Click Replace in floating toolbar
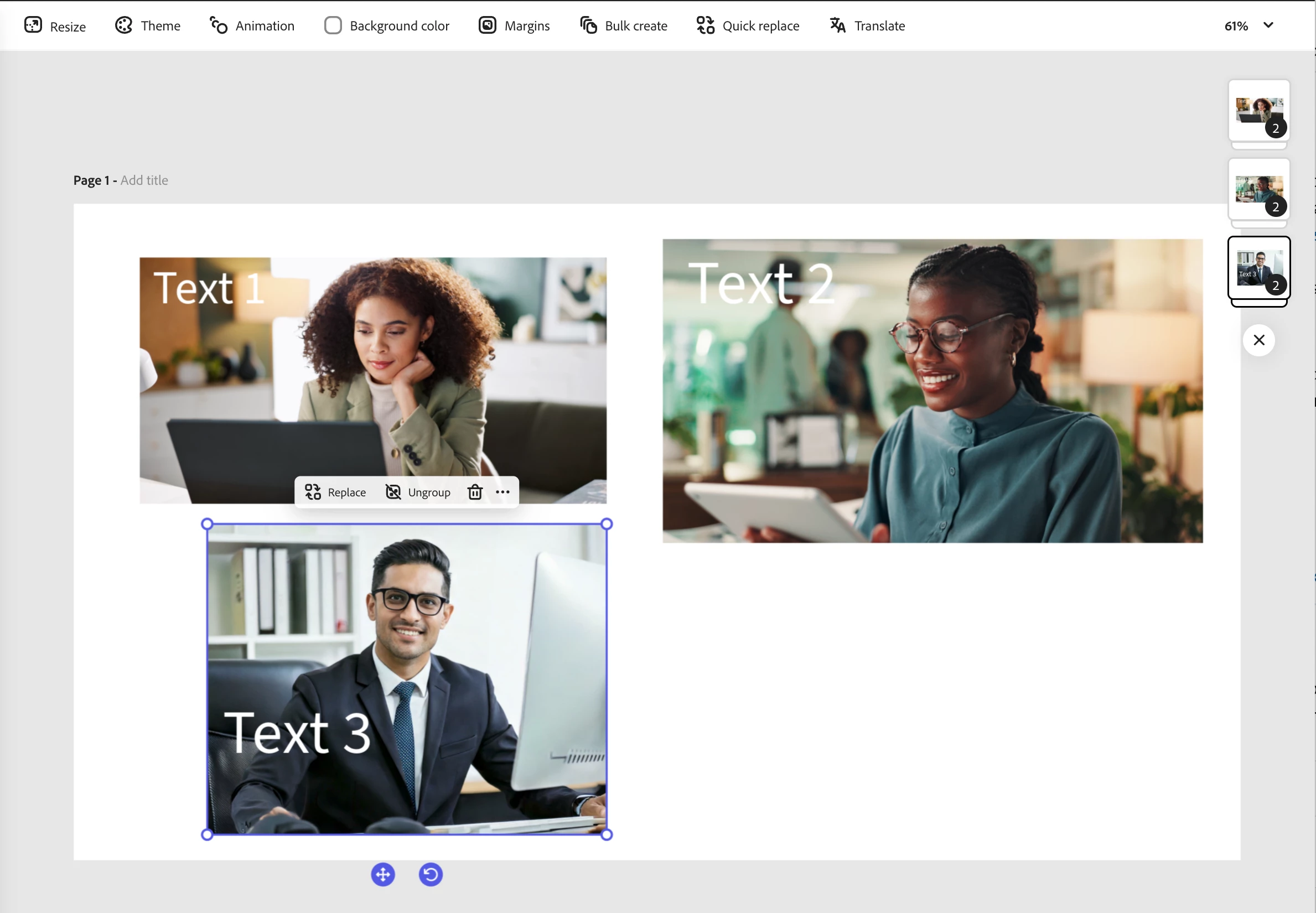 click(335, 492)
